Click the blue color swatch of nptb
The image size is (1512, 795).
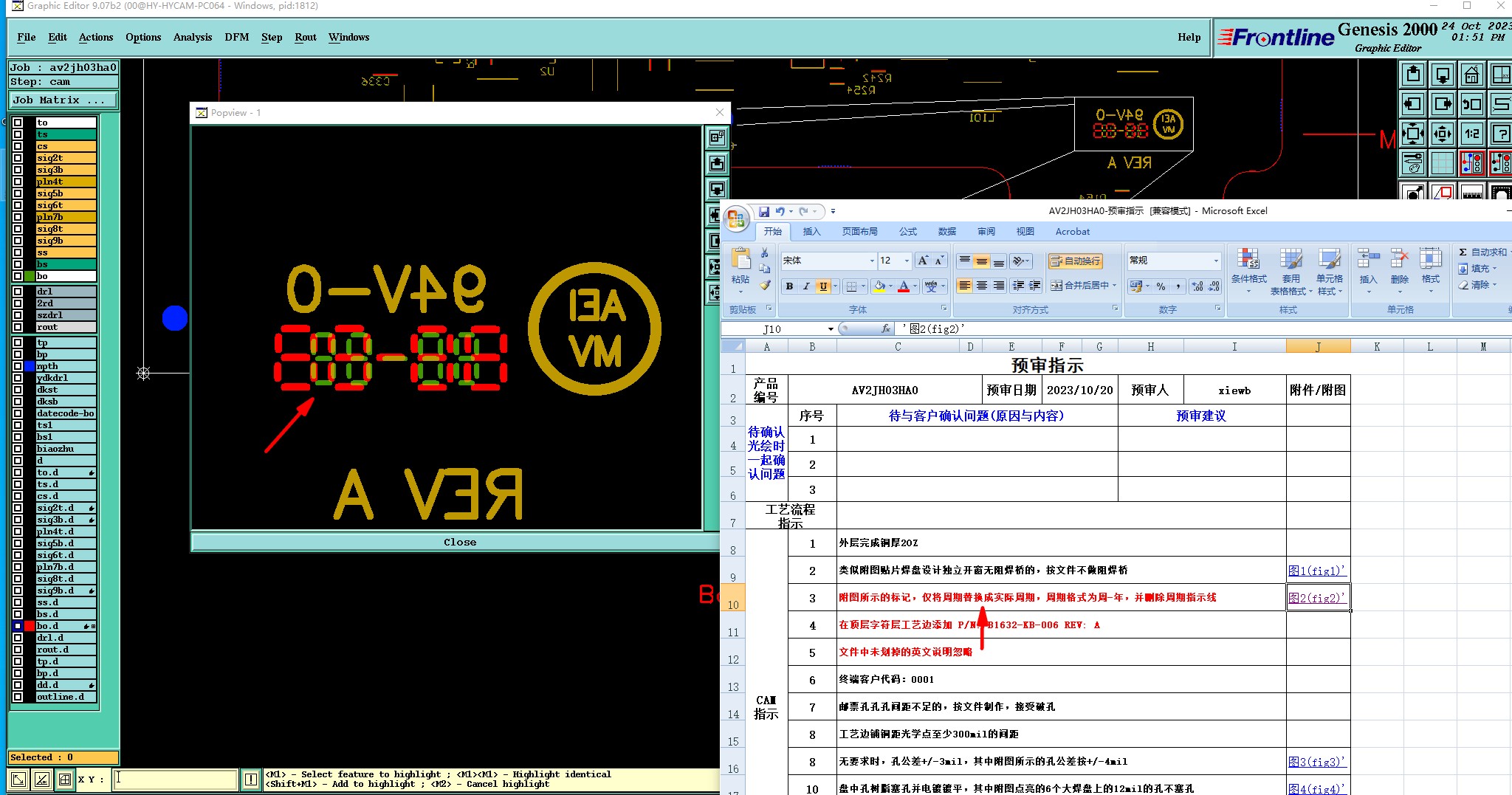(x=30, y=366)
